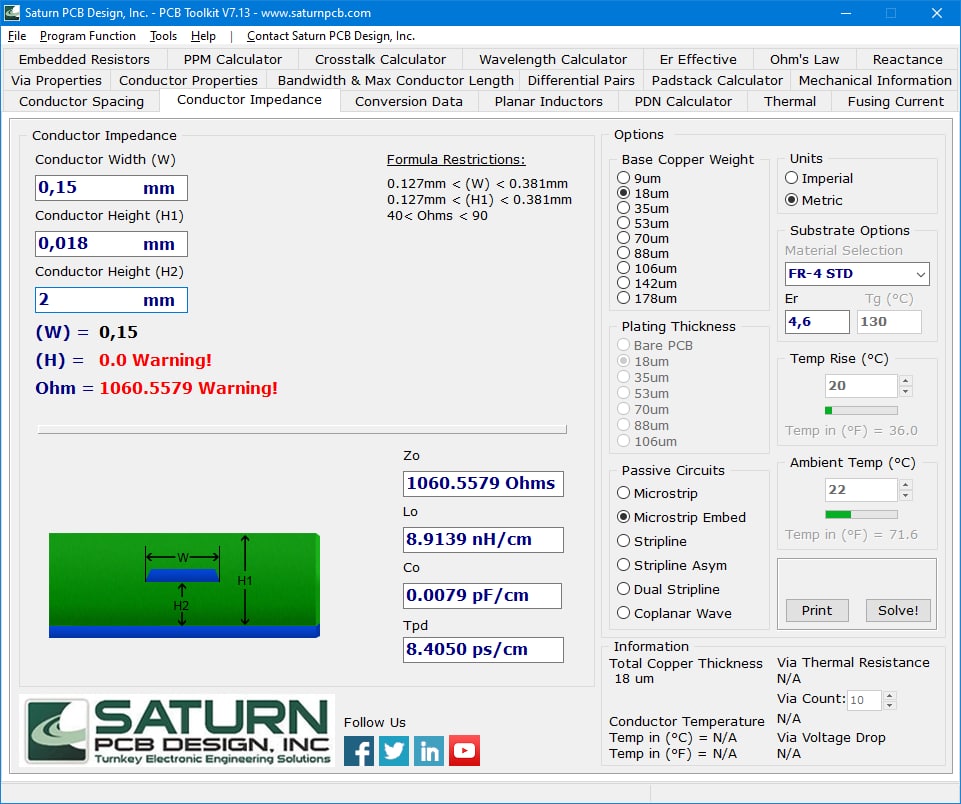Open Reactance tab

tap(907, 59)
